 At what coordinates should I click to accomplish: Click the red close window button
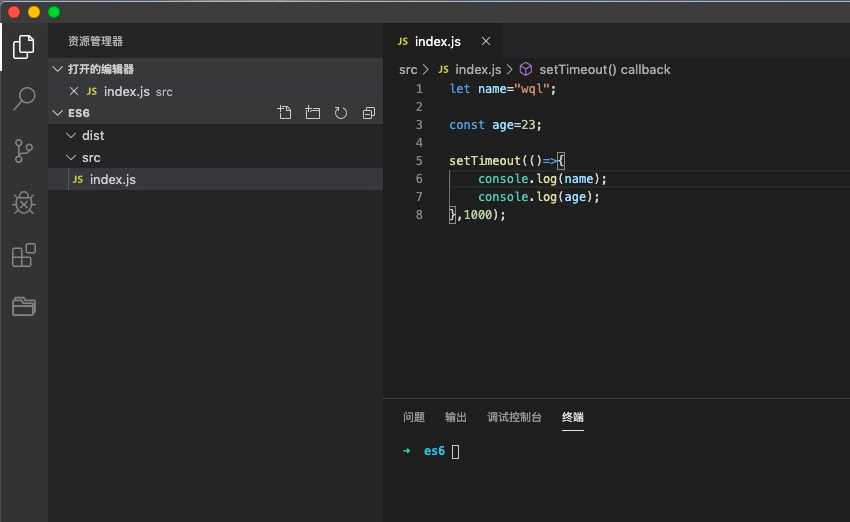point(14,12)
